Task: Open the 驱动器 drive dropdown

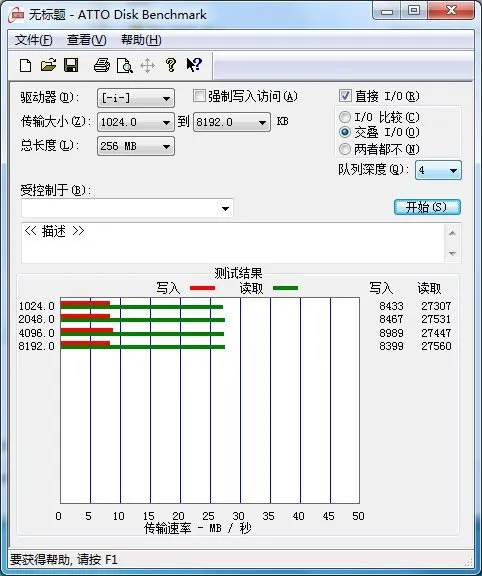Action: [136, 98]
